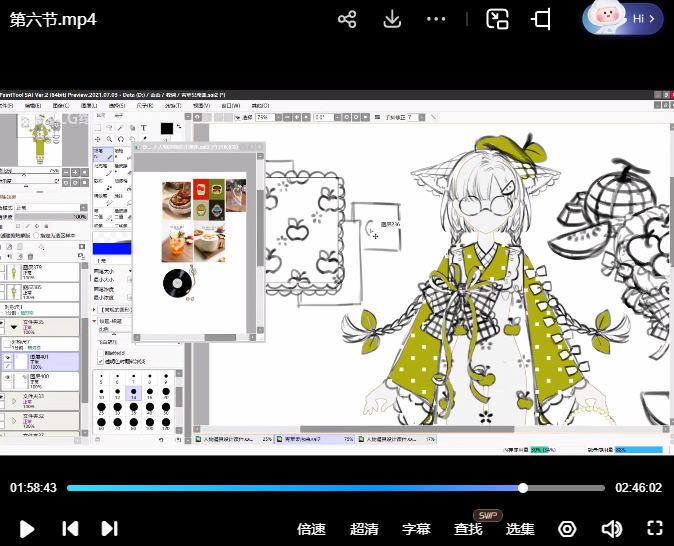Mute audio with the speaker icon
This screenshot has height=546, width=674.
pos(611,529)
